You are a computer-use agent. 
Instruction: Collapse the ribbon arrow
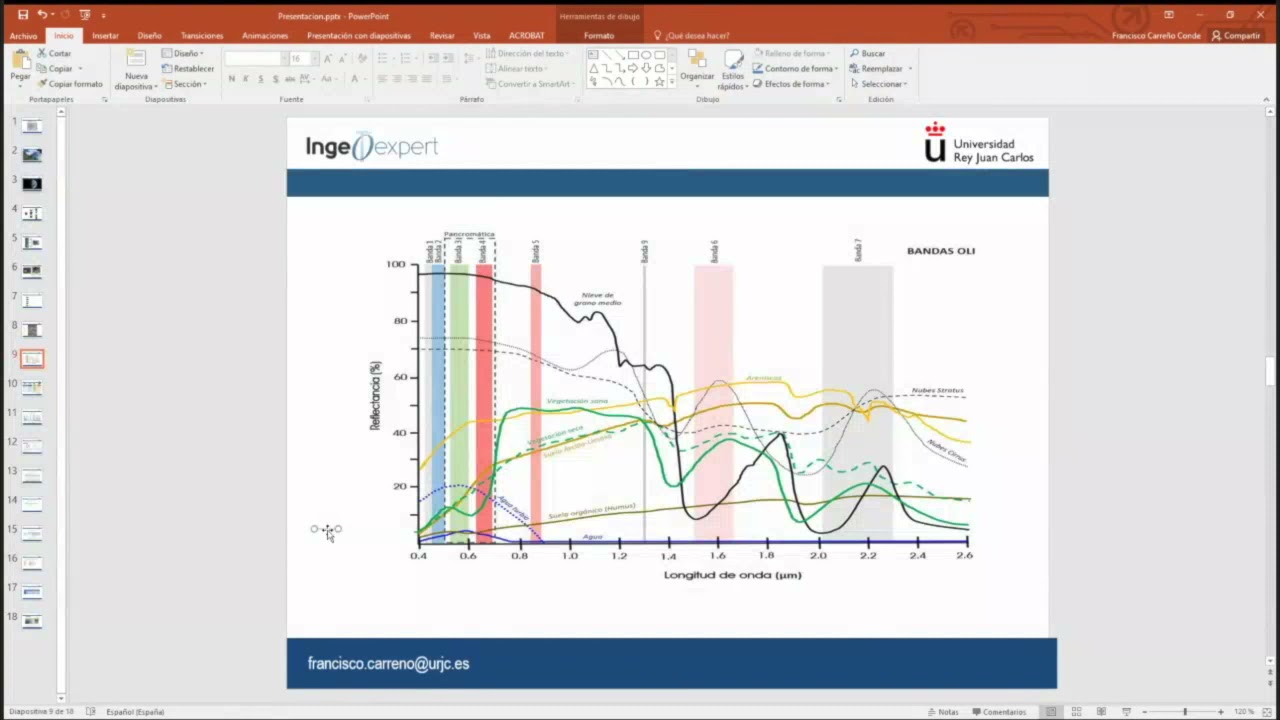point(1267,99)
